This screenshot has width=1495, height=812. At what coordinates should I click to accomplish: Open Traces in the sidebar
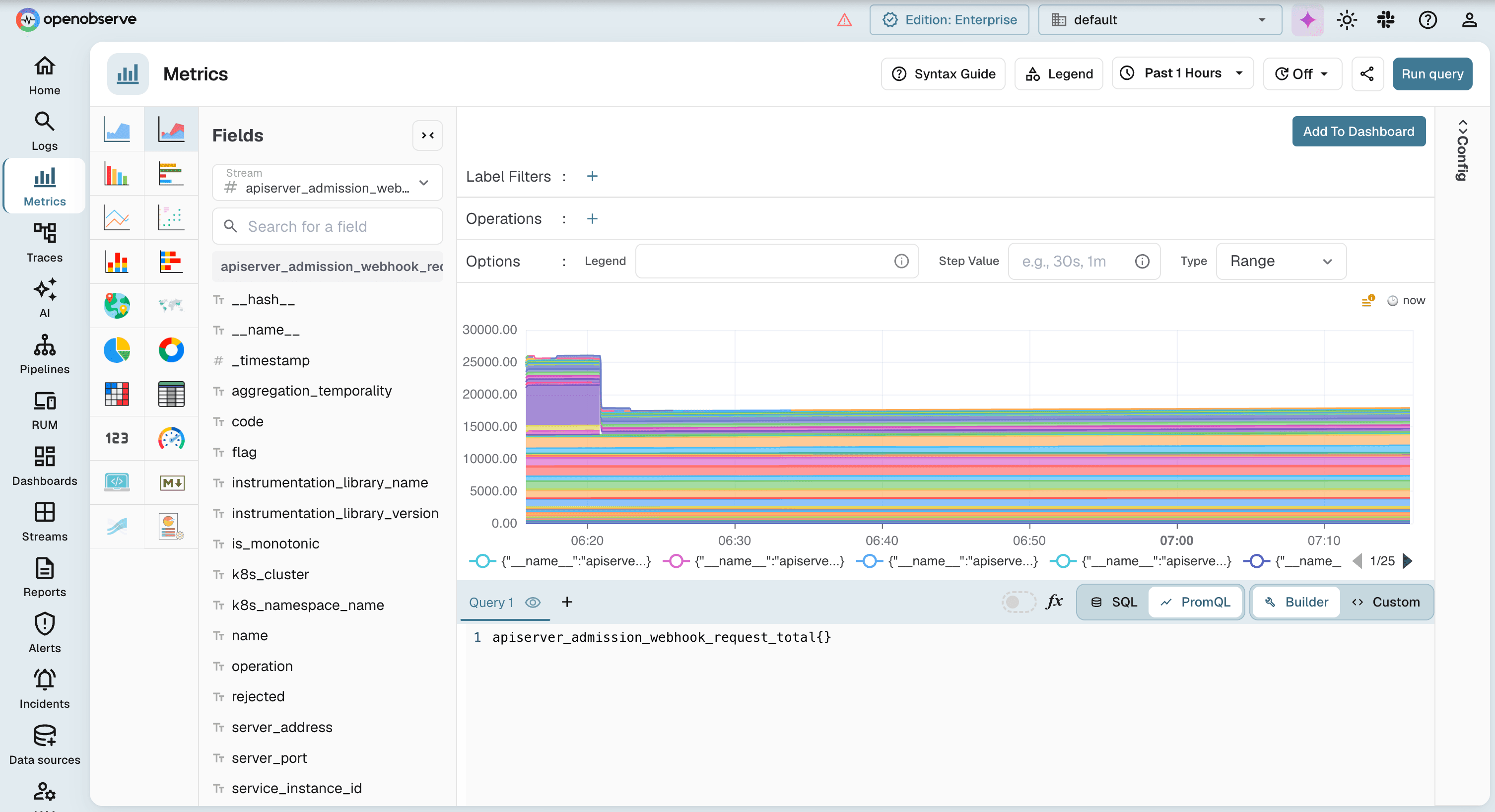(x=45, y=243)
